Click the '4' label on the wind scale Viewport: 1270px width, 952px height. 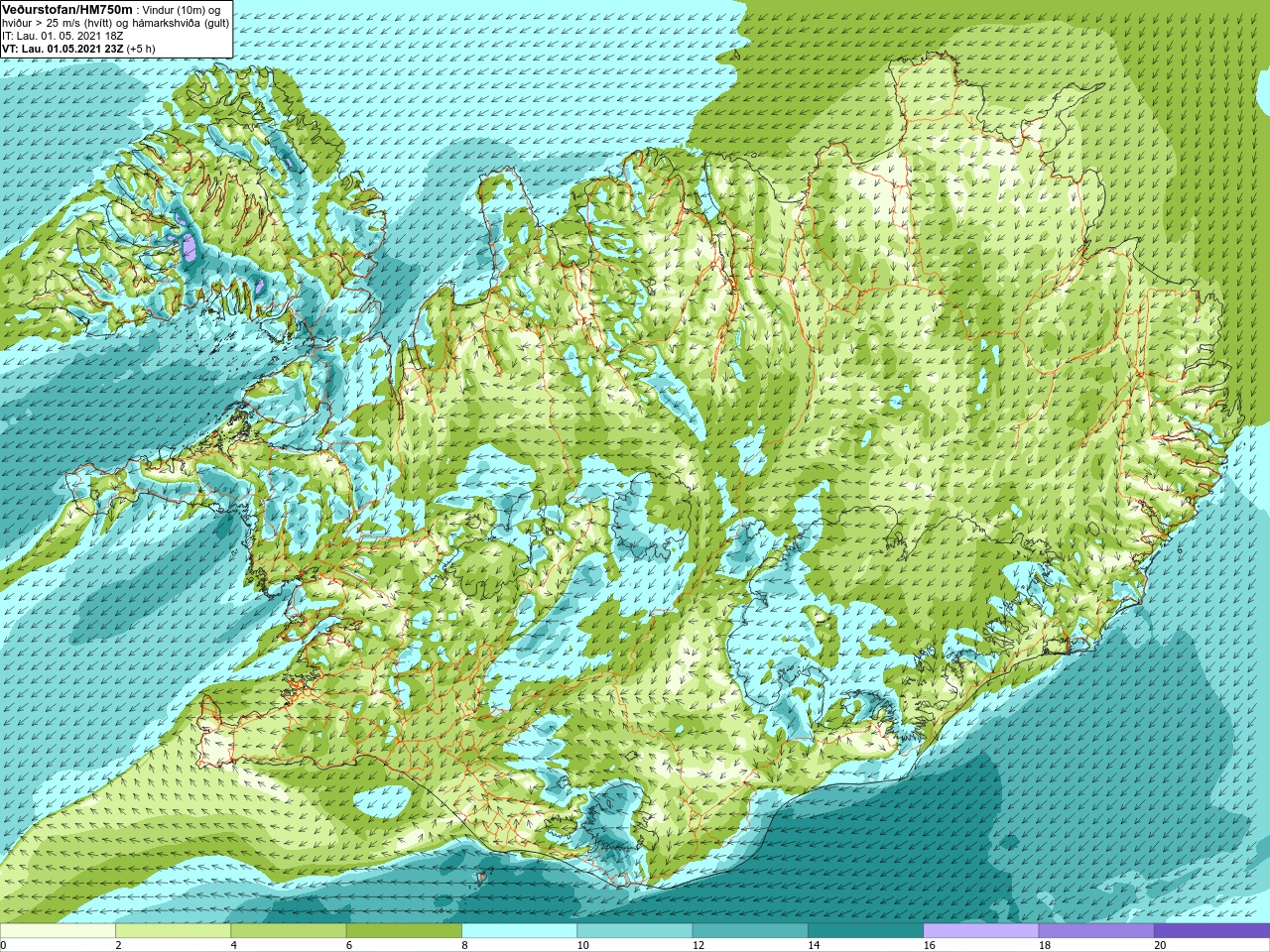pyautogui.click(x=233, y=946)
